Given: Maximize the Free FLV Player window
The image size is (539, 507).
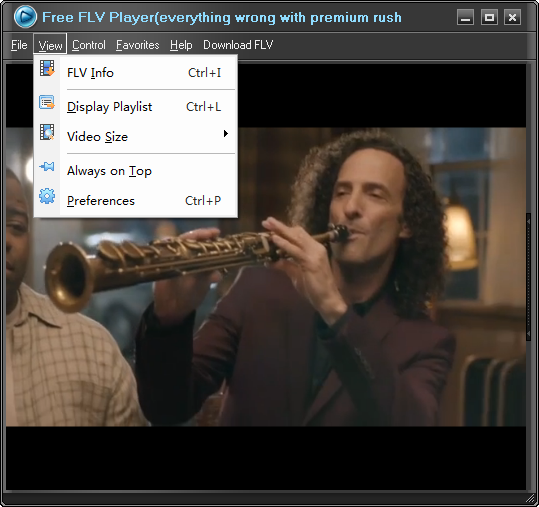Looking at the screenshot, I should pyautogui.click(x=489, y=17).
